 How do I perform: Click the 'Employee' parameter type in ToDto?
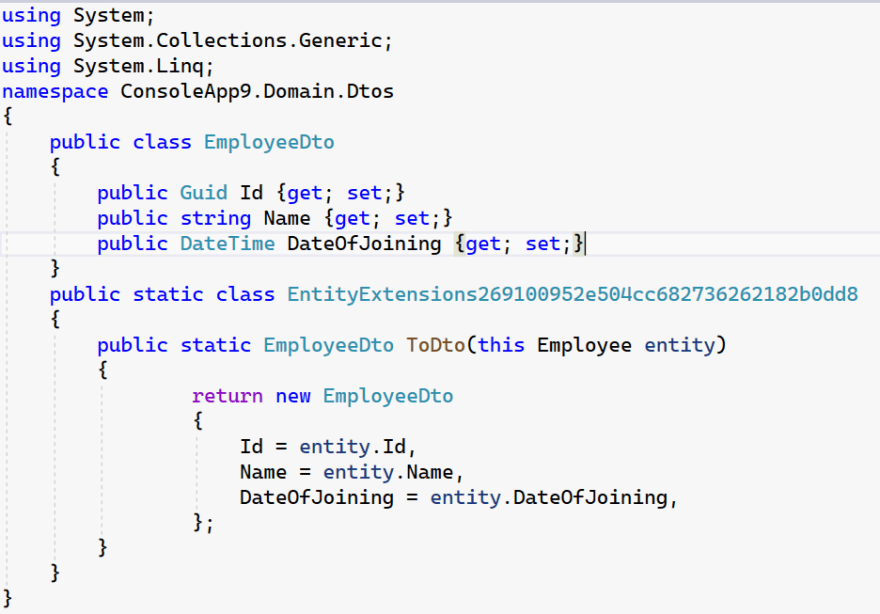(584, 345)
